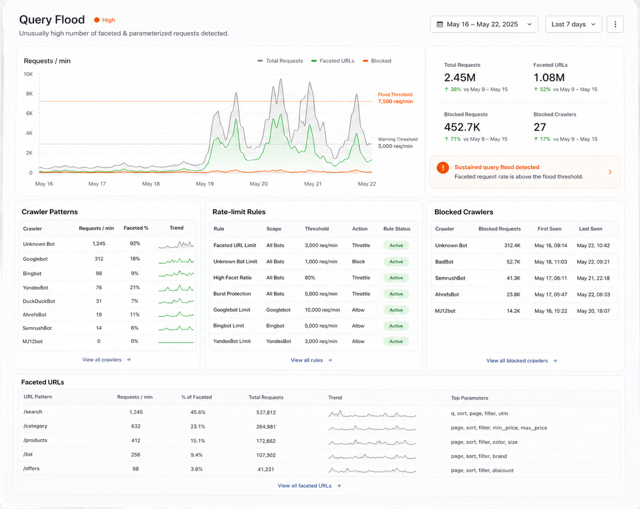Select the AhrefsBot row in Blocked Crawlers
The image size is (640, 509).
[x=525, y=294]
